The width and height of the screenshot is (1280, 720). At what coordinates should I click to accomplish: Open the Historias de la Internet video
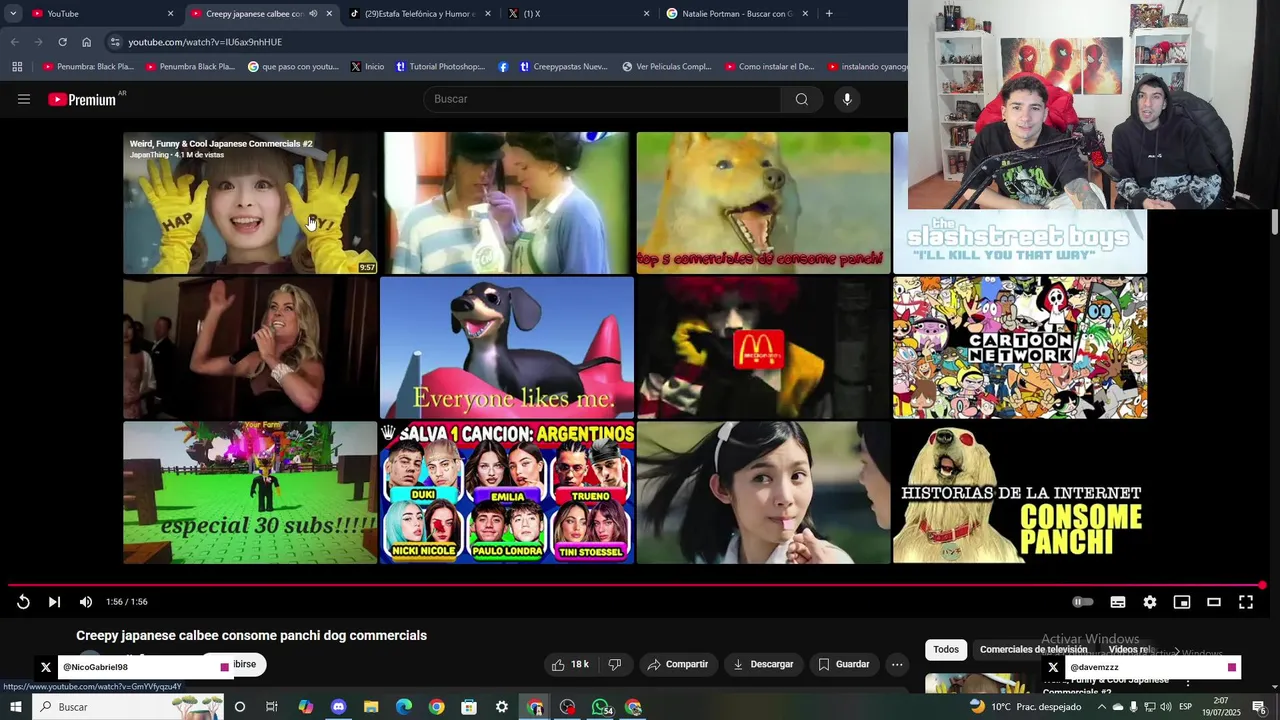coord(1020,492)
